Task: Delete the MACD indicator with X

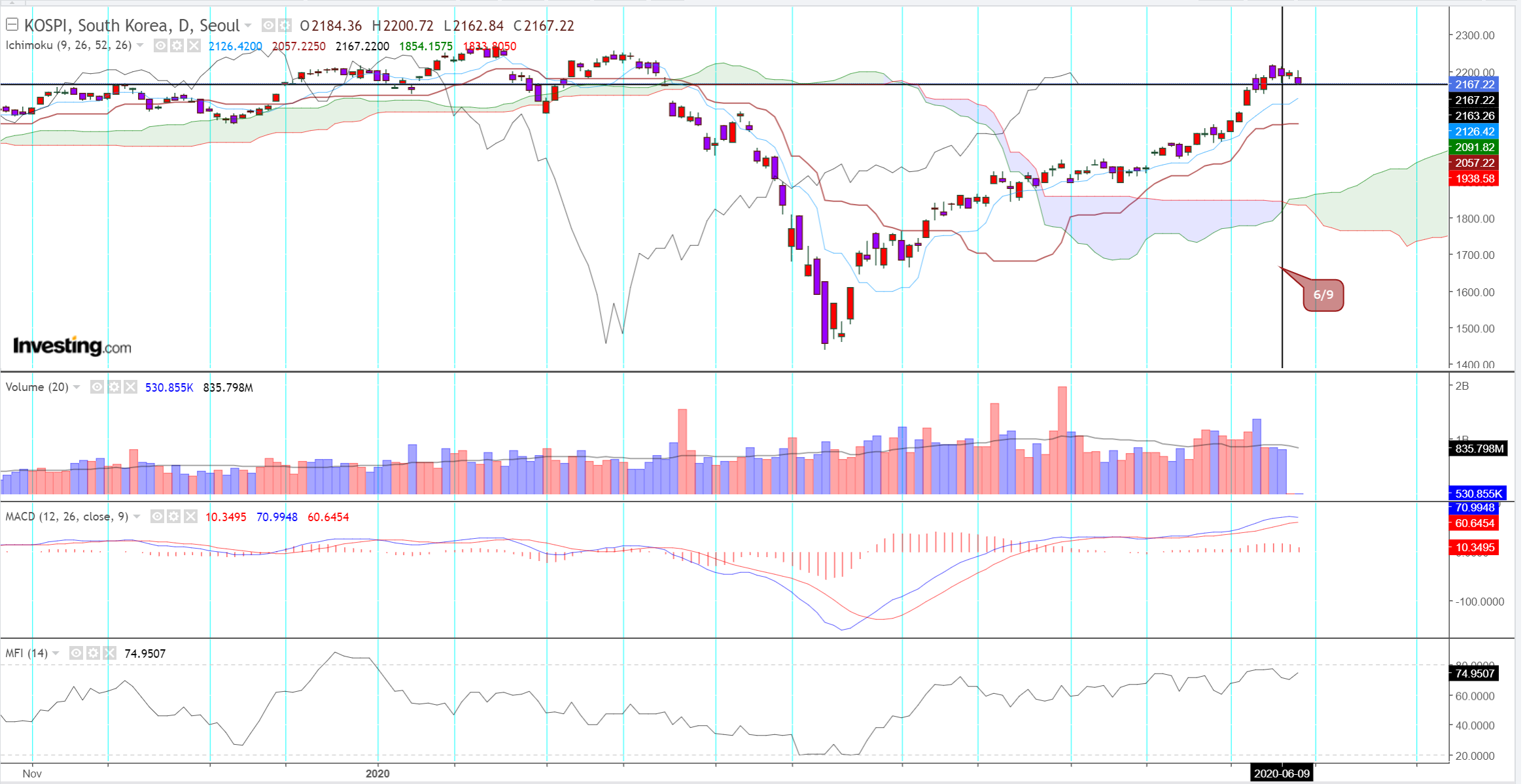Action: click(x=190, y=517)
